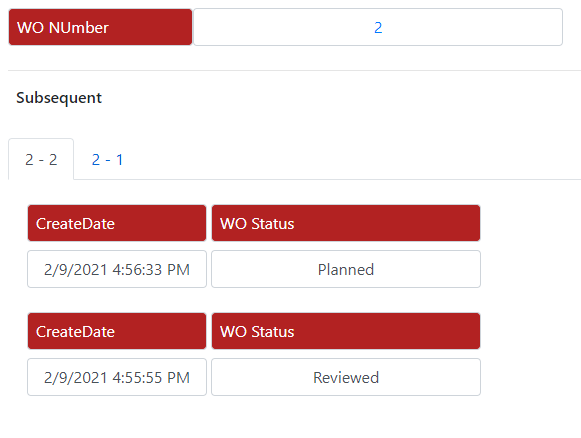Image resolution: width=581 pixels, height=438 pixels.
Task: Click the Planned status field
Action: [x=346, y=269]
